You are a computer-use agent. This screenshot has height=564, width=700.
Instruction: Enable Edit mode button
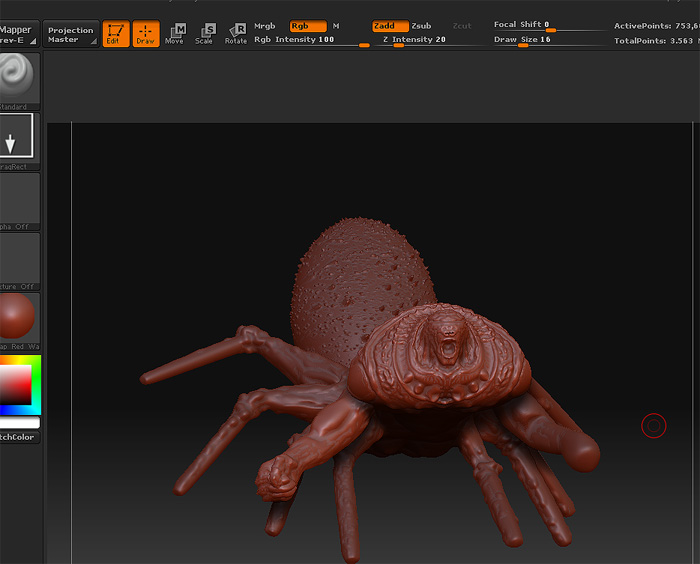point(115,35)
